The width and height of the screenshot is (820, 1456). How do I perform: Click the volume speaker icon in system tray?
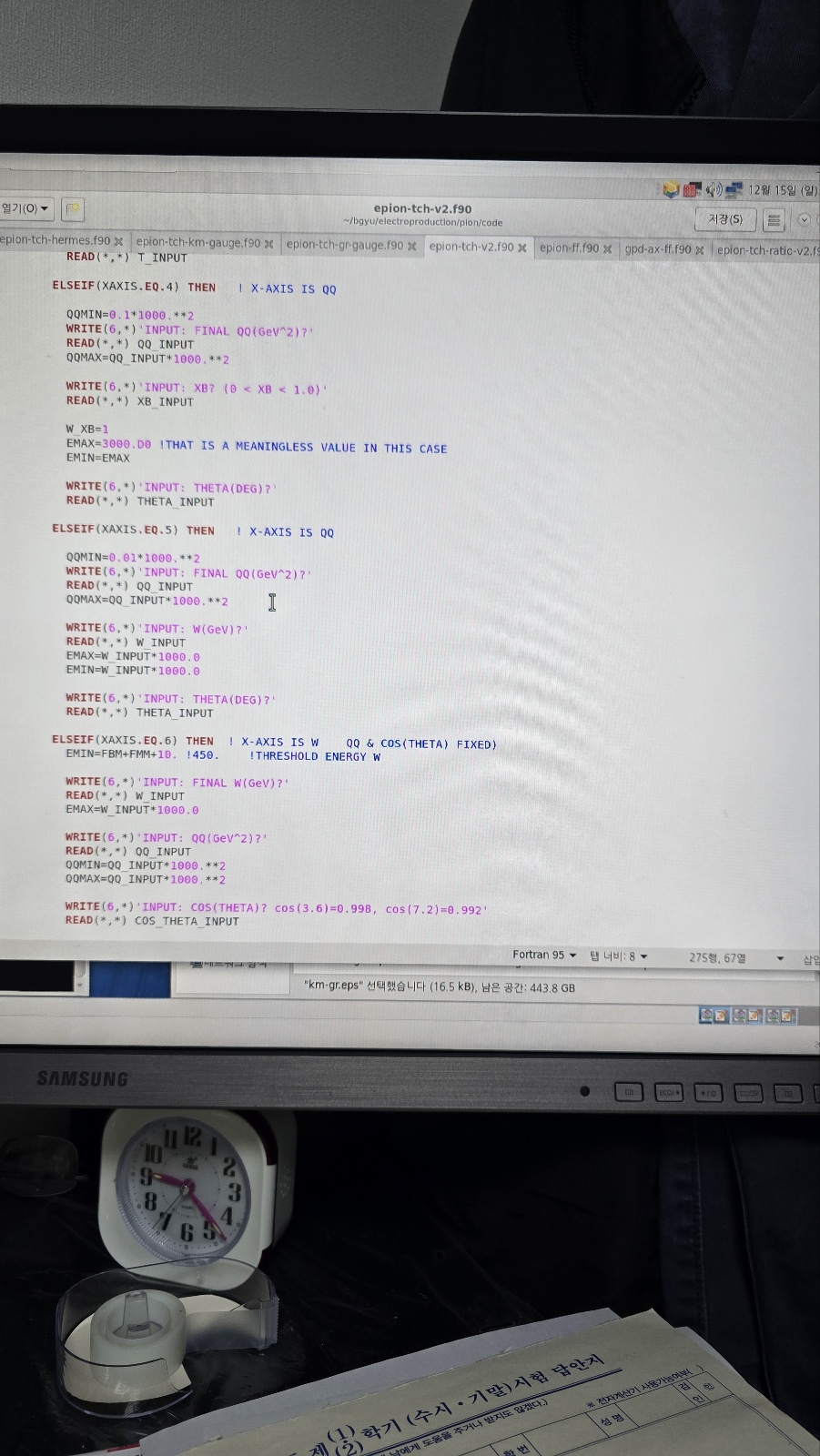click(x=714, y=189)
